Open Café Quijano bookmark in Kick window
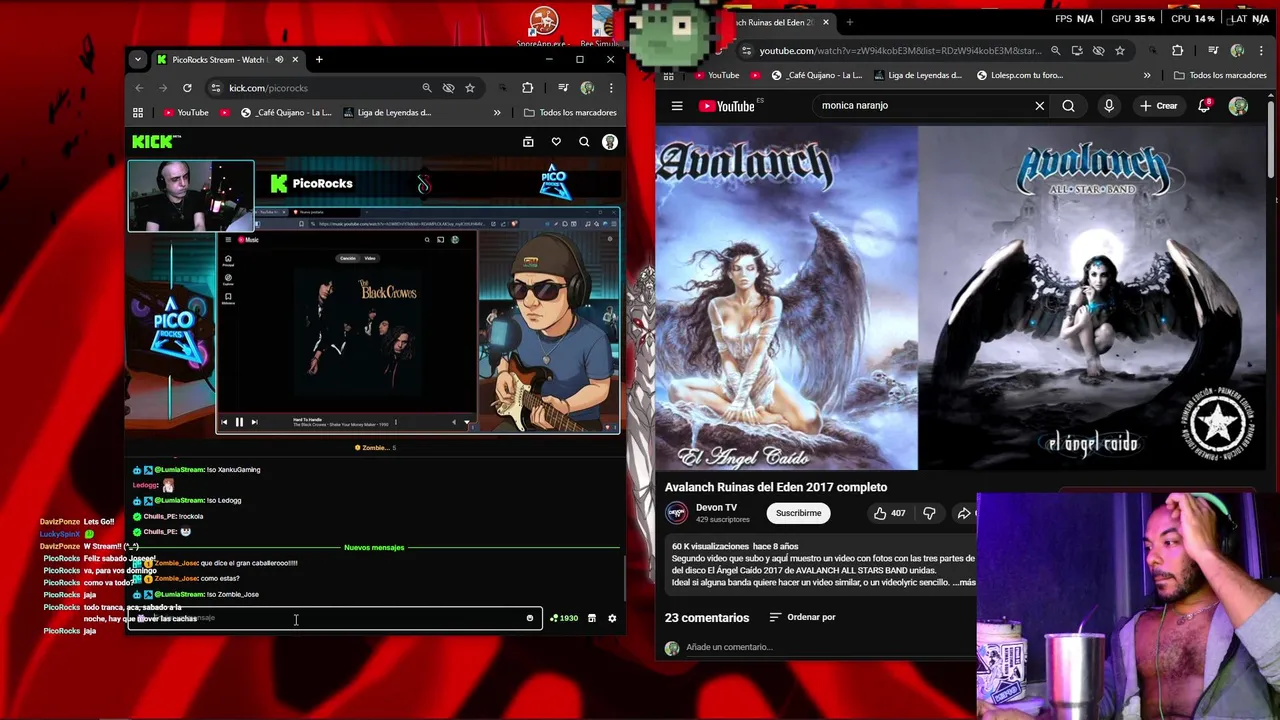1280x720 pixels. [x=287, y=113]
